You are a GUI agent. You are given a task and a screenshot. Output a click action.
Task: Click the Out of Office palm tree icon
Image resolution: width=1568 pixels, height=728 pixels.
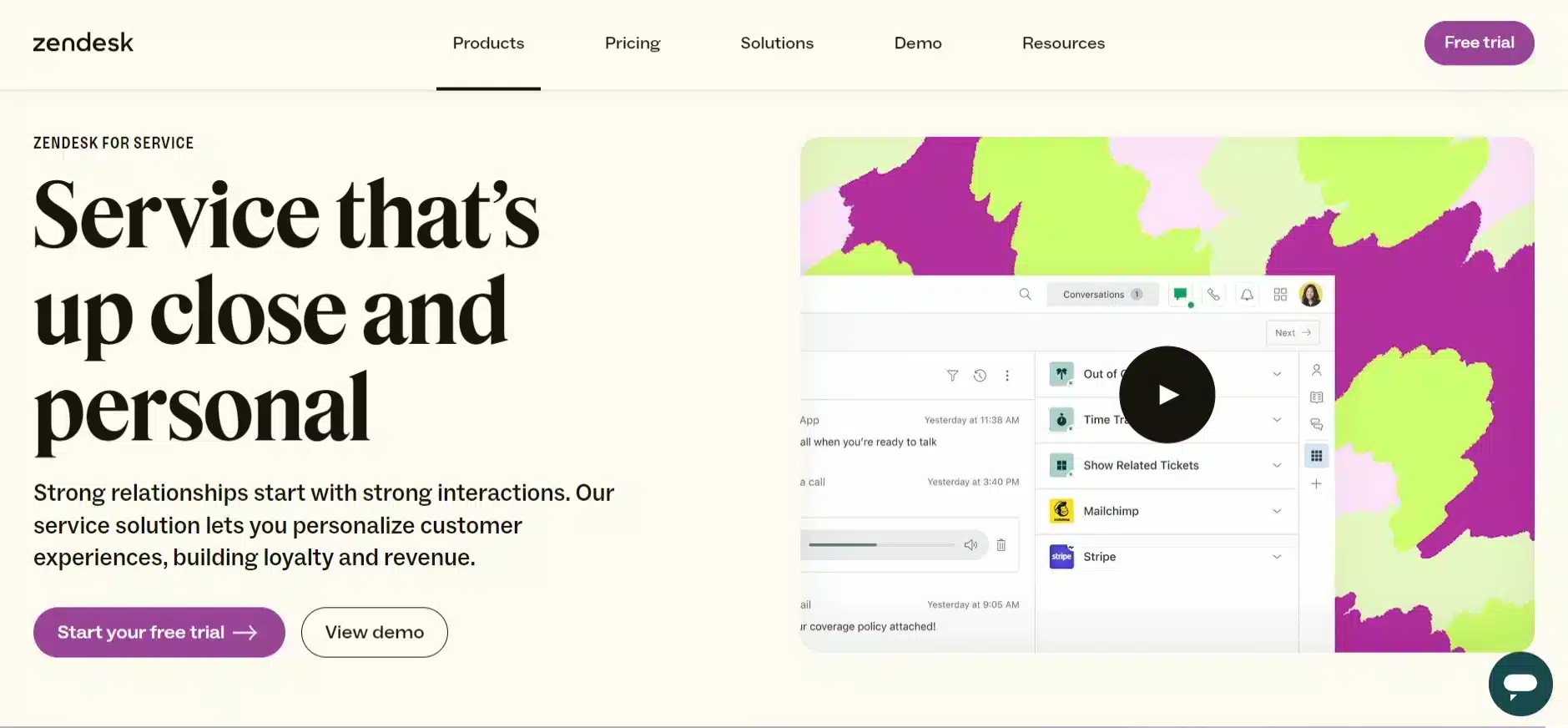(x=1061, y=374)
